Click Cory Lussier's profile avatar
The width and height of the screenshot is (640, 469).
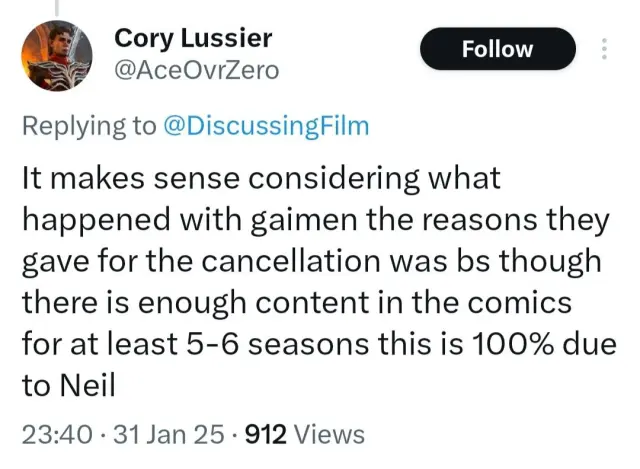click(58, 54)
